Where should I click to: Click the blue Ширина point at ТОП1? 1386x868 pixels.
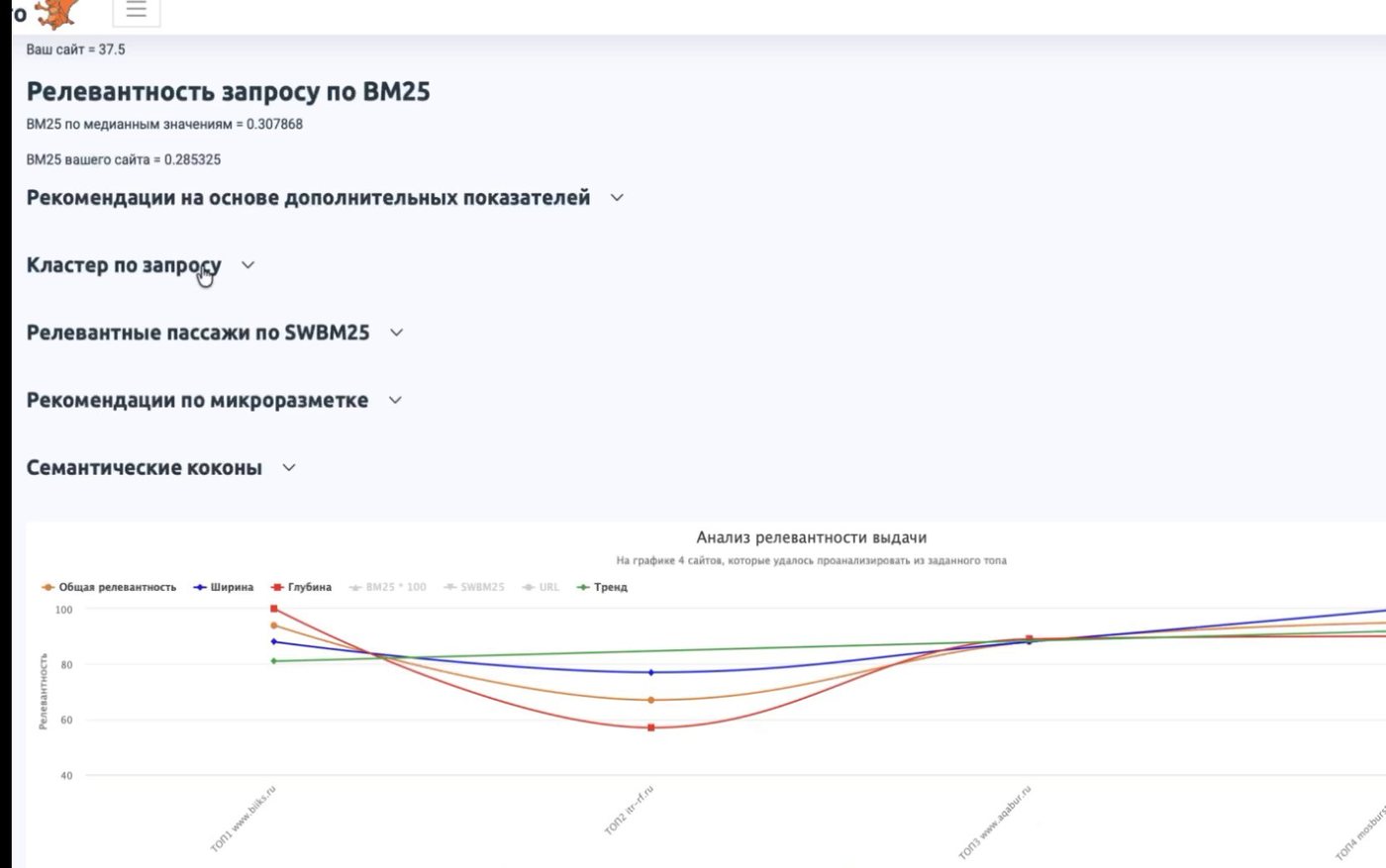(274, 641)
